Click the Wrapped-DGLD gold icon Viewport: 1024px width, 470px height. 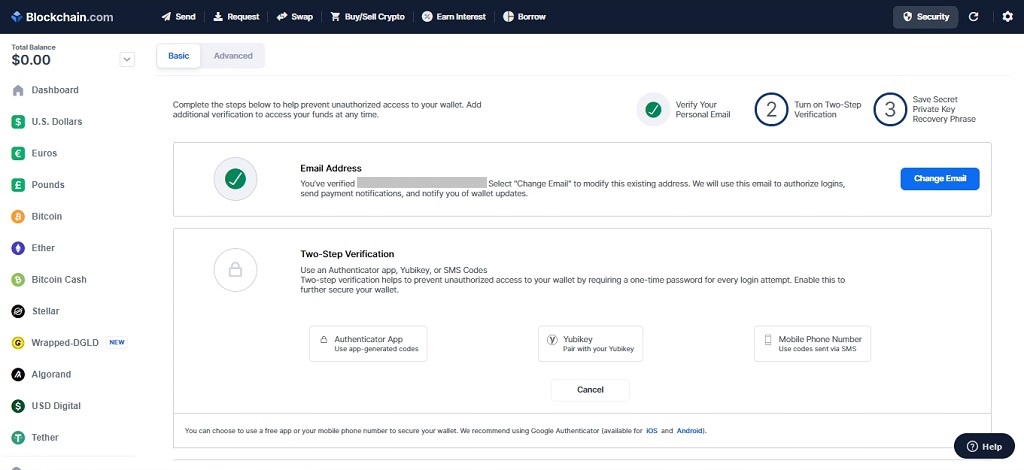point(18,343)
